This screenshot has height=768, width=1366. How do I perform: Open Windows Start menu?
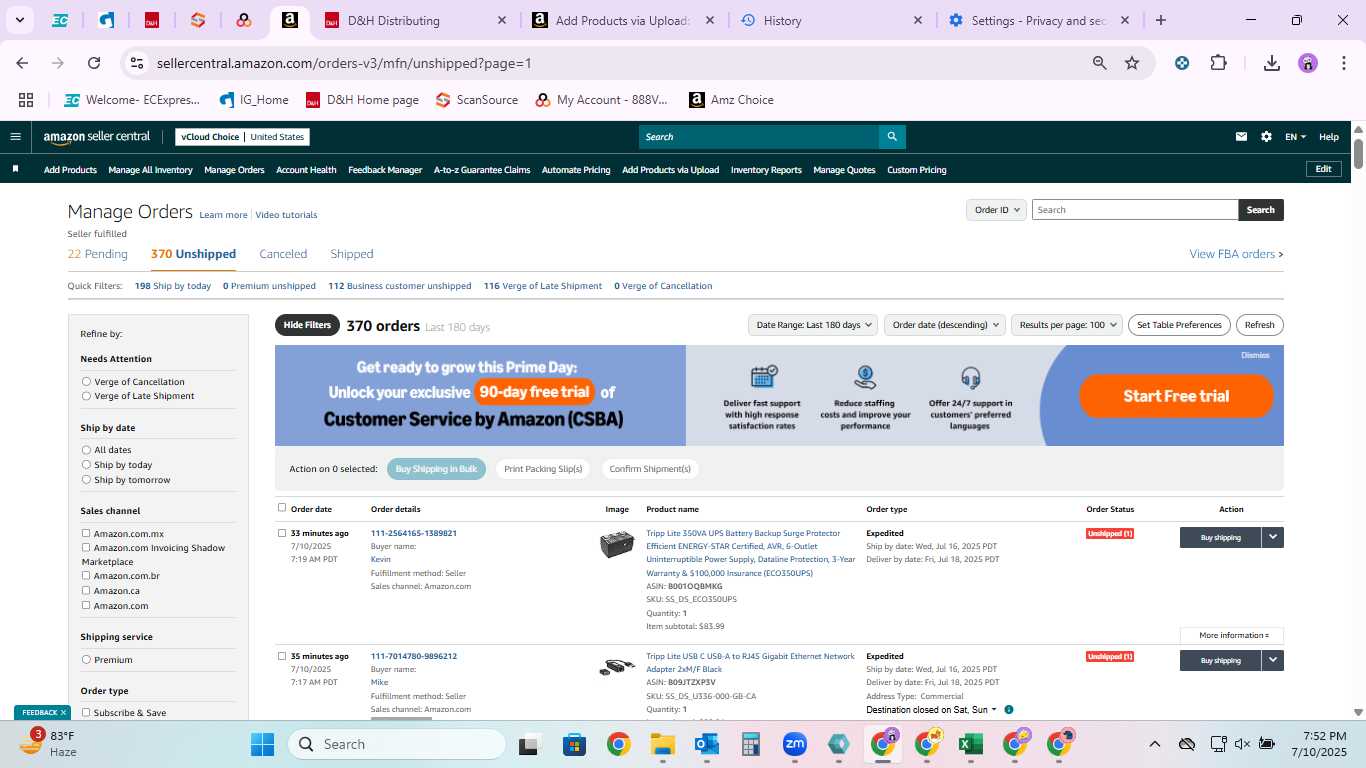pos(262,744)
